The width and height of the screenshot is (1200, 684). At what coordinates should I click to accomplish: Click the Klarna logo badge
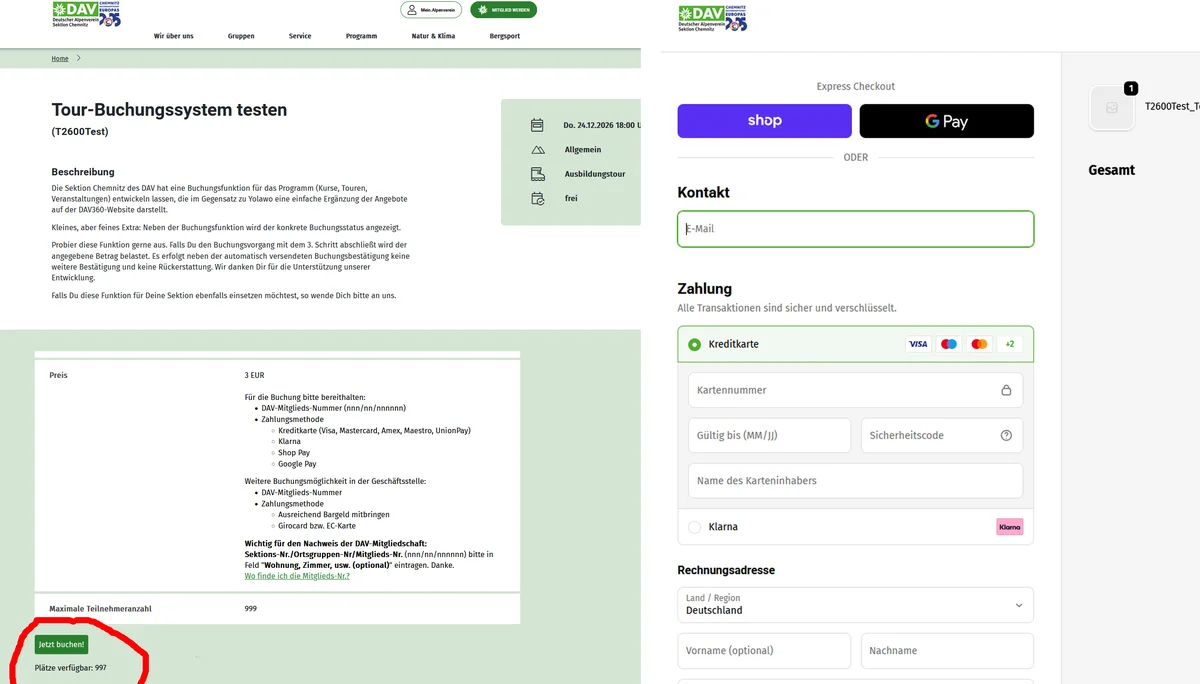[1009, 527]
